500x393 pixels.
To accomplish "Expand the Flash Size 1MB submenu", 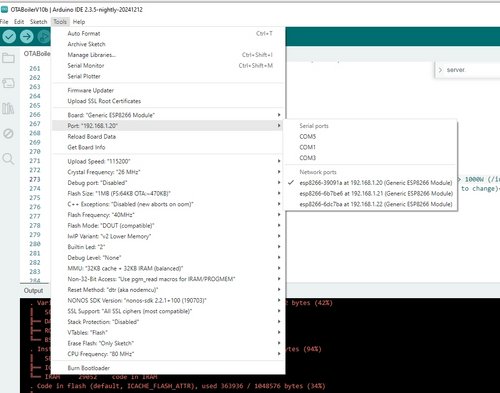I will point(168,193).
